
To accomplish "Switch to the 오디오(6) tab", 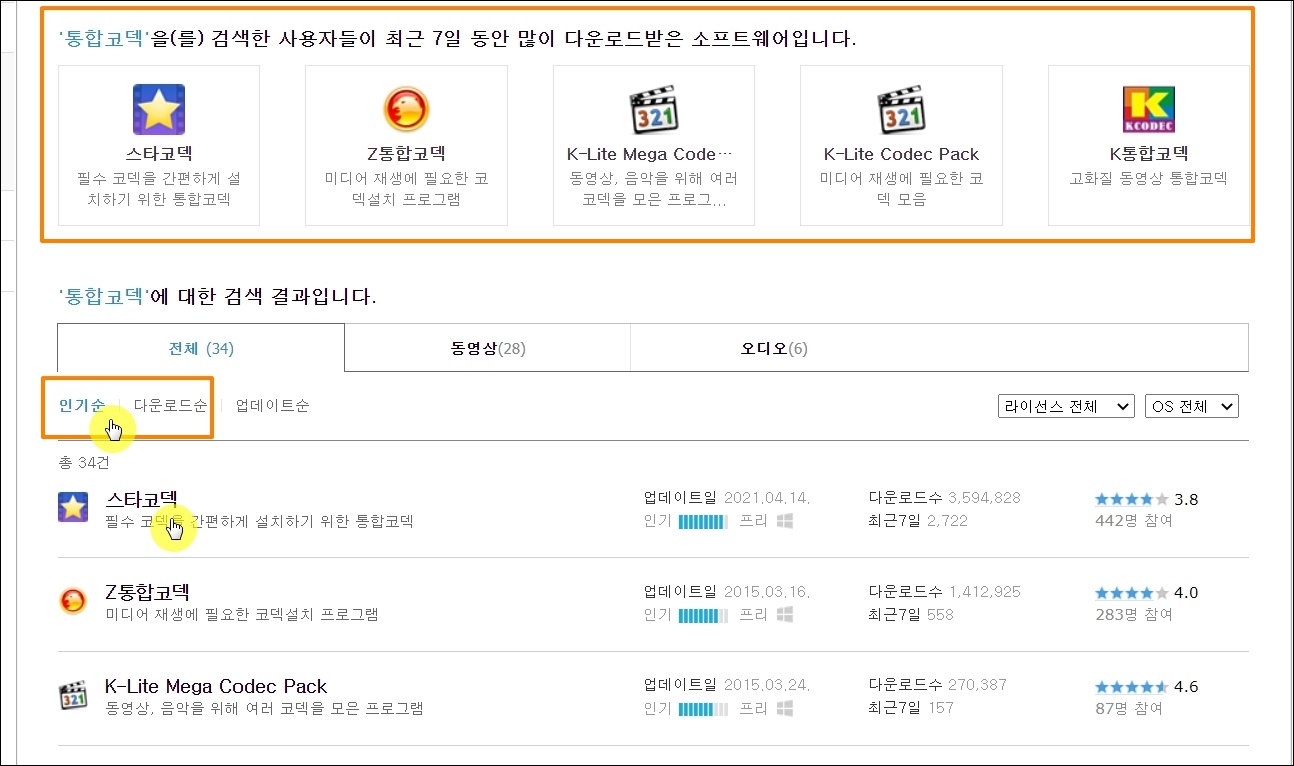I will click(x=774, y=349).
